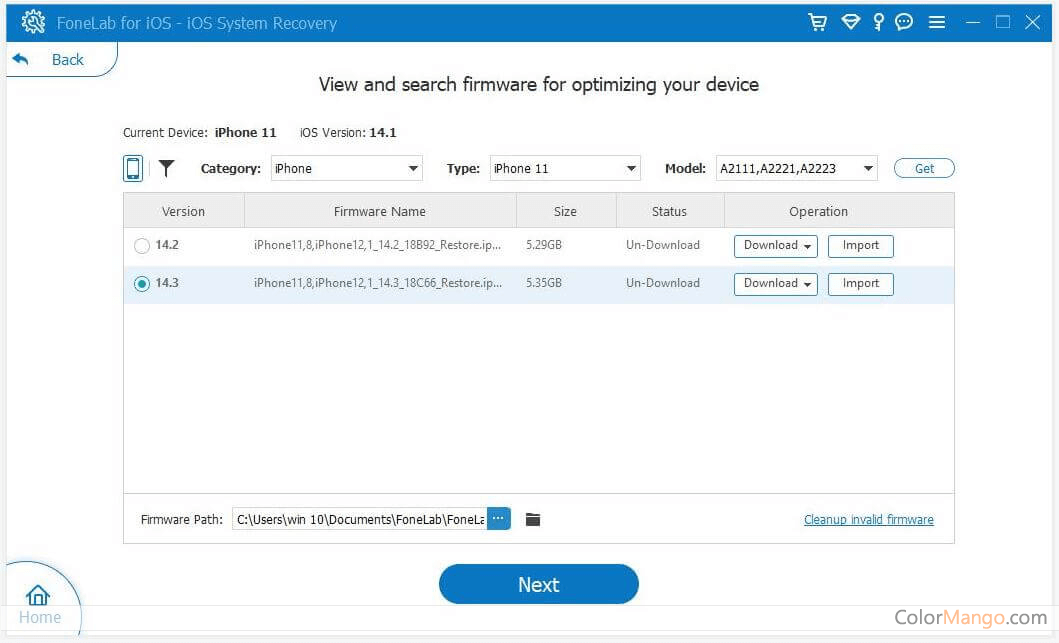The image size is (1059, 643).
Task: Switch back using the Back arrow
Action: coord(56,59)
